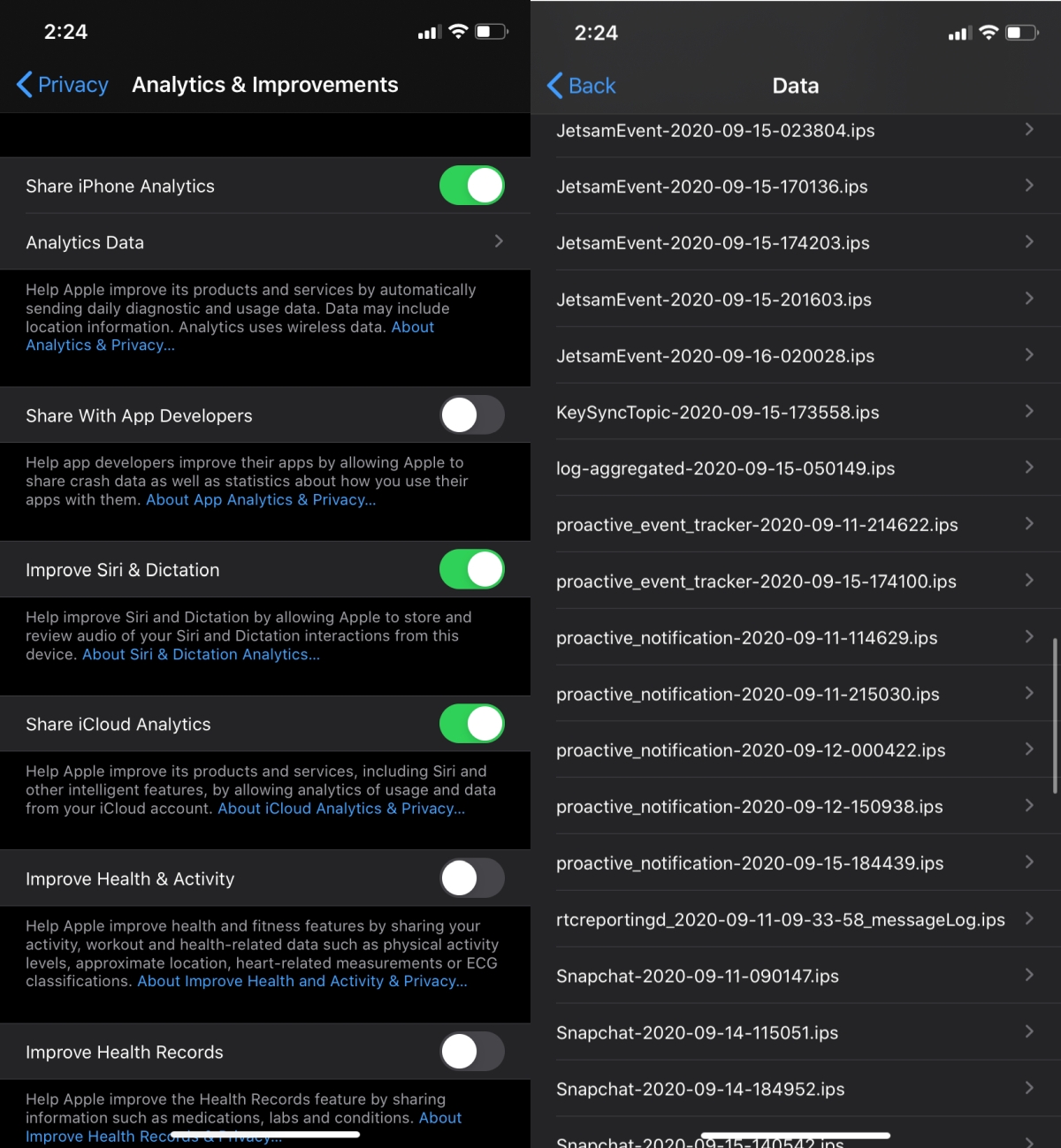
Task: Open proactive_notification-2020-09-12-000422.ips chevron
Action: pyautogui.click(x=1029, y=749)
